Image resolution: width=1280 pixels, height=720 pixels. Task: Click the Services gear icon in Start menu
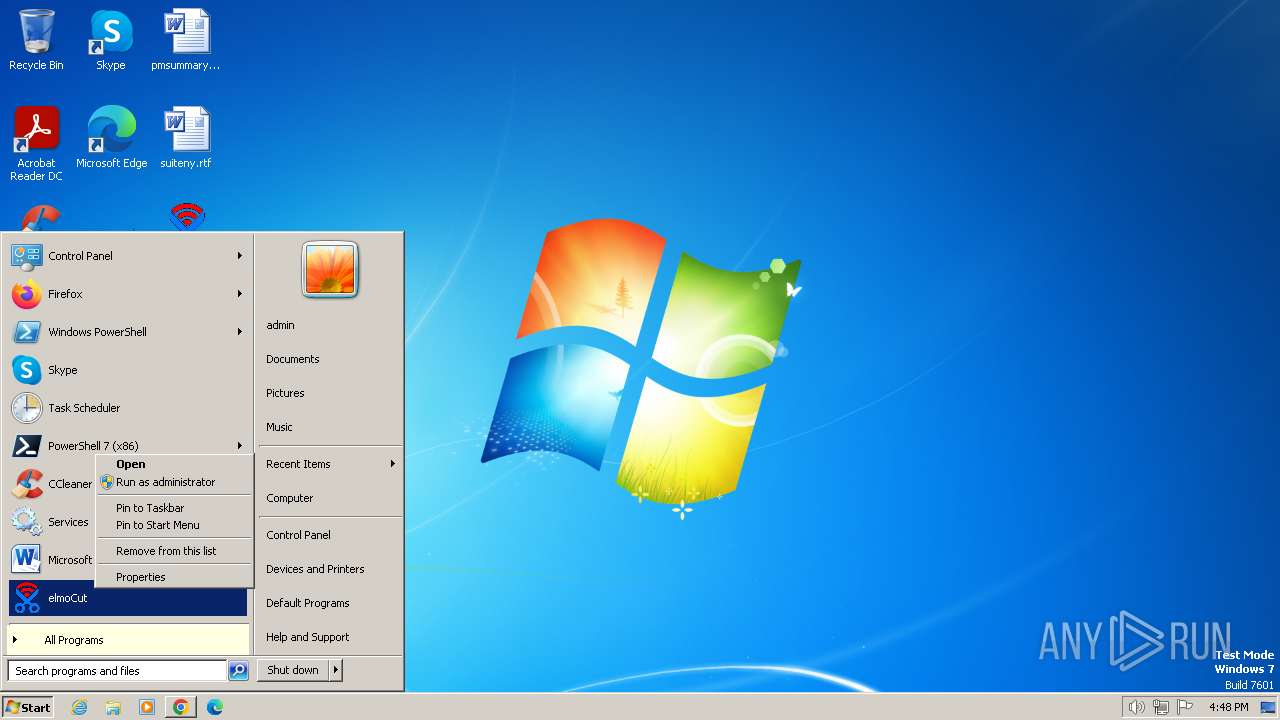pyautogui.click(x=26, y=522)
